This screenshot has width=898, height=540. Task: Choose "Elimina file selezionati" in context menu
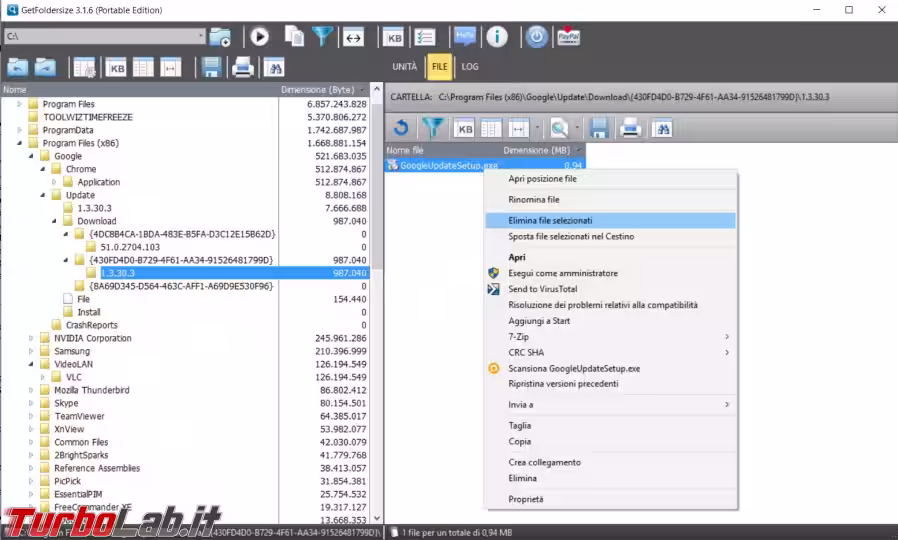click(550, 220)
